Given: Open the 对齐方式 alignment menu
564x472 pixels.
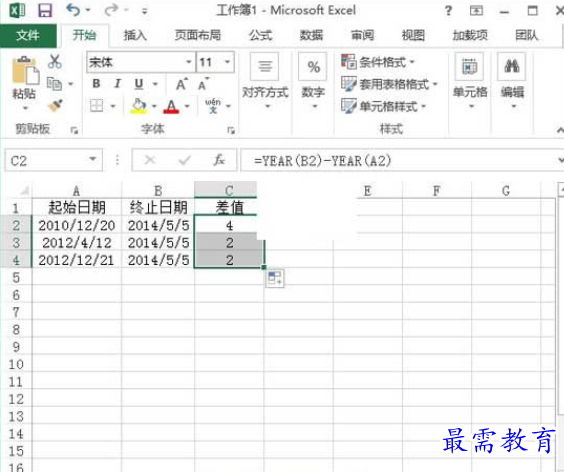Looking at the screenshot, I should pyautogui.click(x=265, y=82).
